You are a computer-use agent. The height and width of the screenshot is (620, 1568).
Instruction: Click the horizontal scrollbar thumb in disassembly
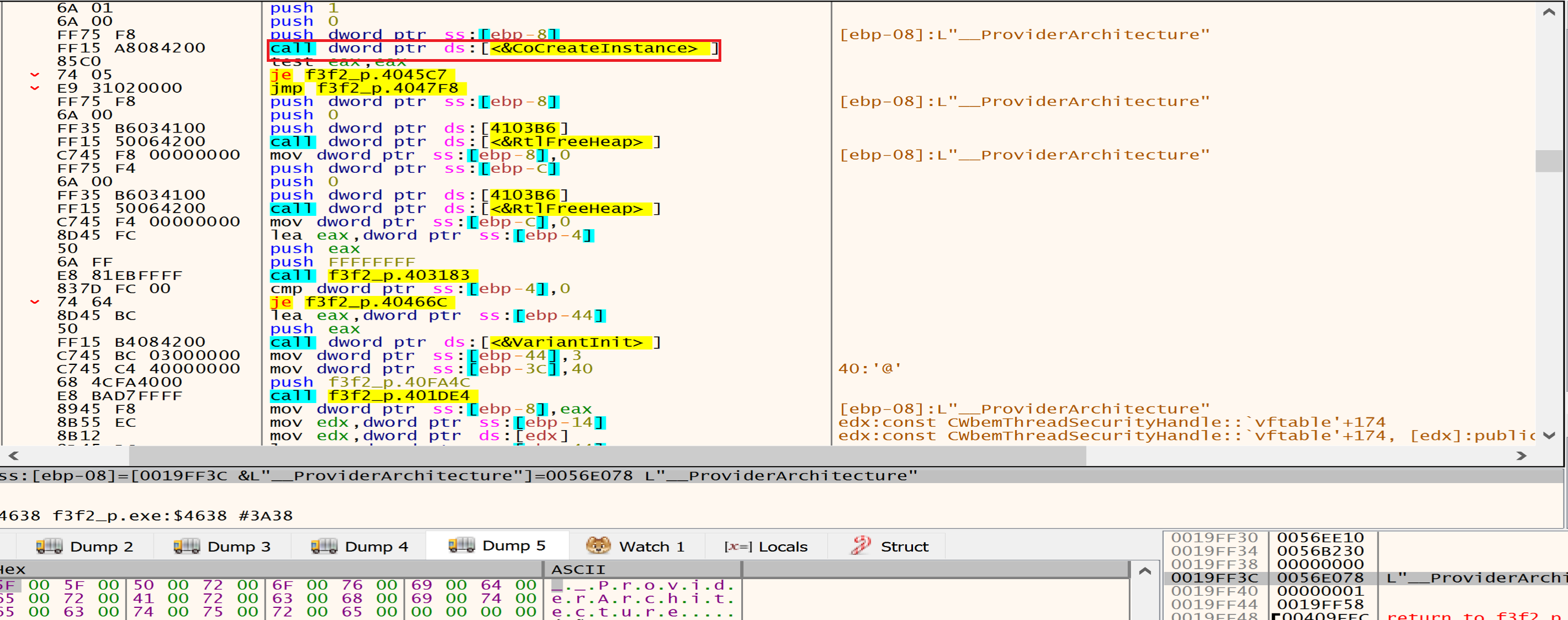tap(607, 455)
